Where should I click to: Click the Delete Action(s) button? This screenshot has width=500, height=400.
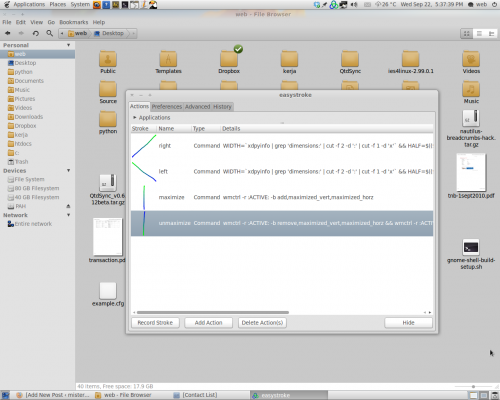pos(262,323)
